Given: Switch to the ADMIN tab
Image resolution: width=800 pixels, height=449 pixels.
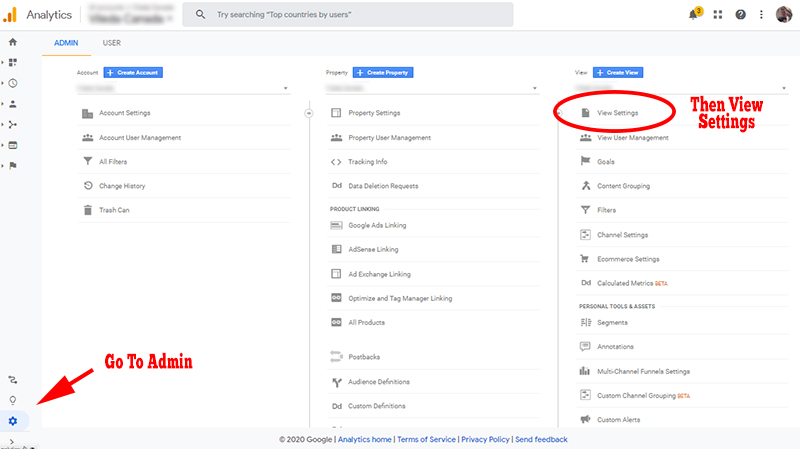Looking at the screenshot, I should click(66, 43).
